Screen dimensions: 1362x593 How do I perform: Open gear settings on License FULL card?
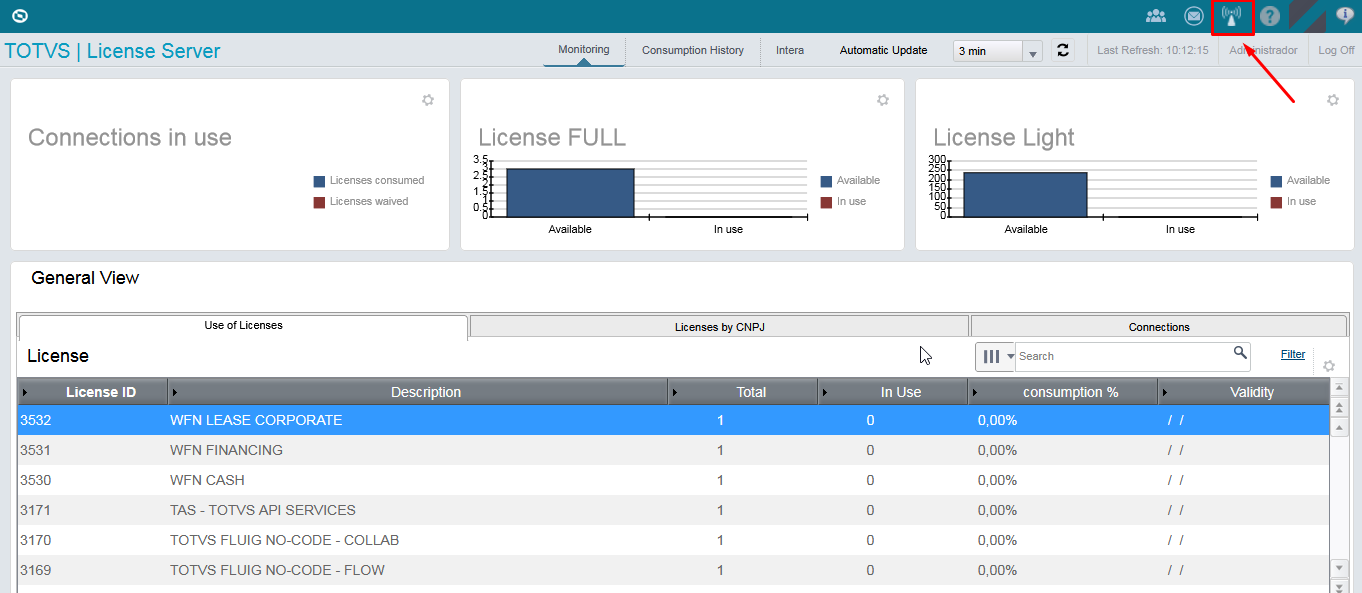coord(883,100)
